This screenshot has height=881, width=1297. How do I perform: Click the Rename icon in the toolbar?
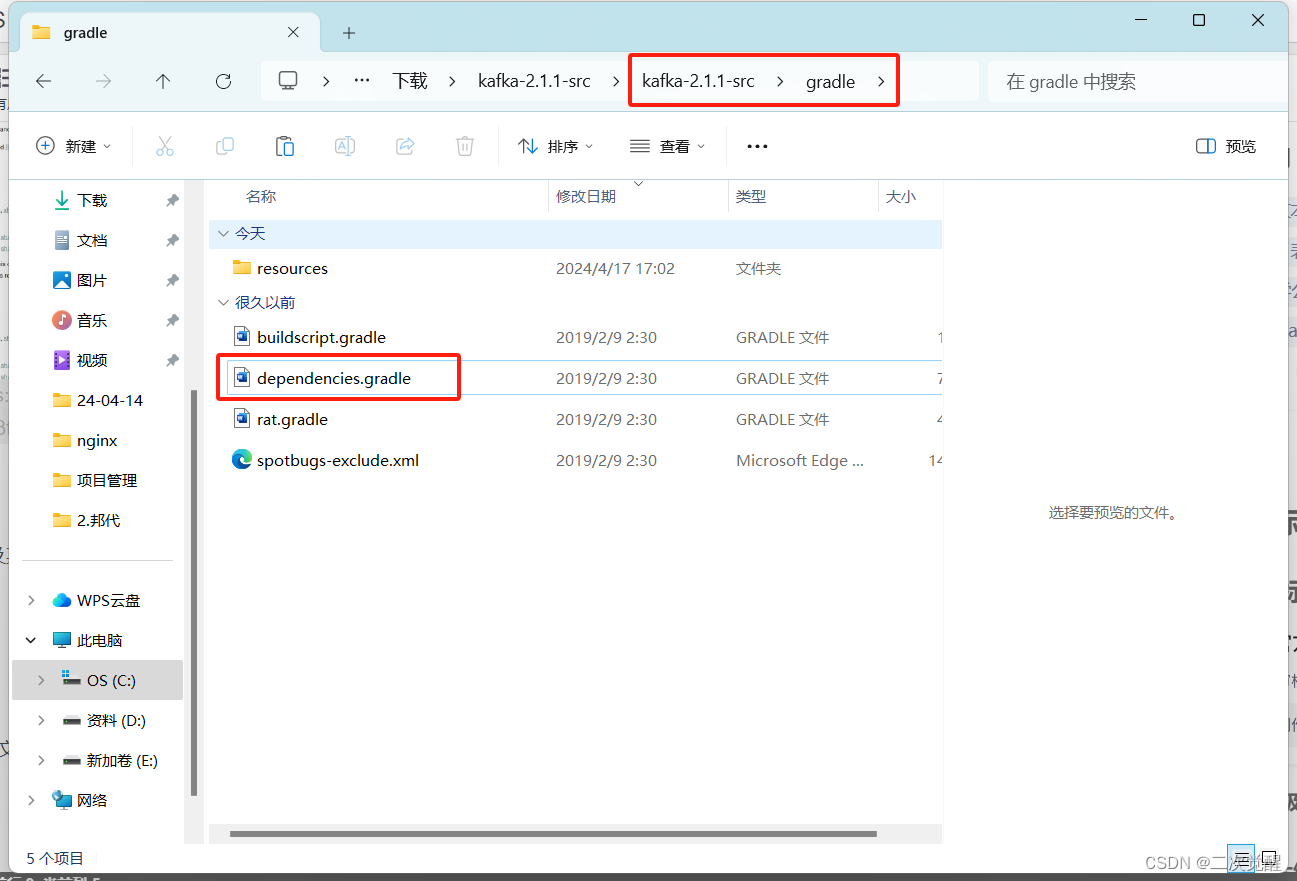coord(344,146)
